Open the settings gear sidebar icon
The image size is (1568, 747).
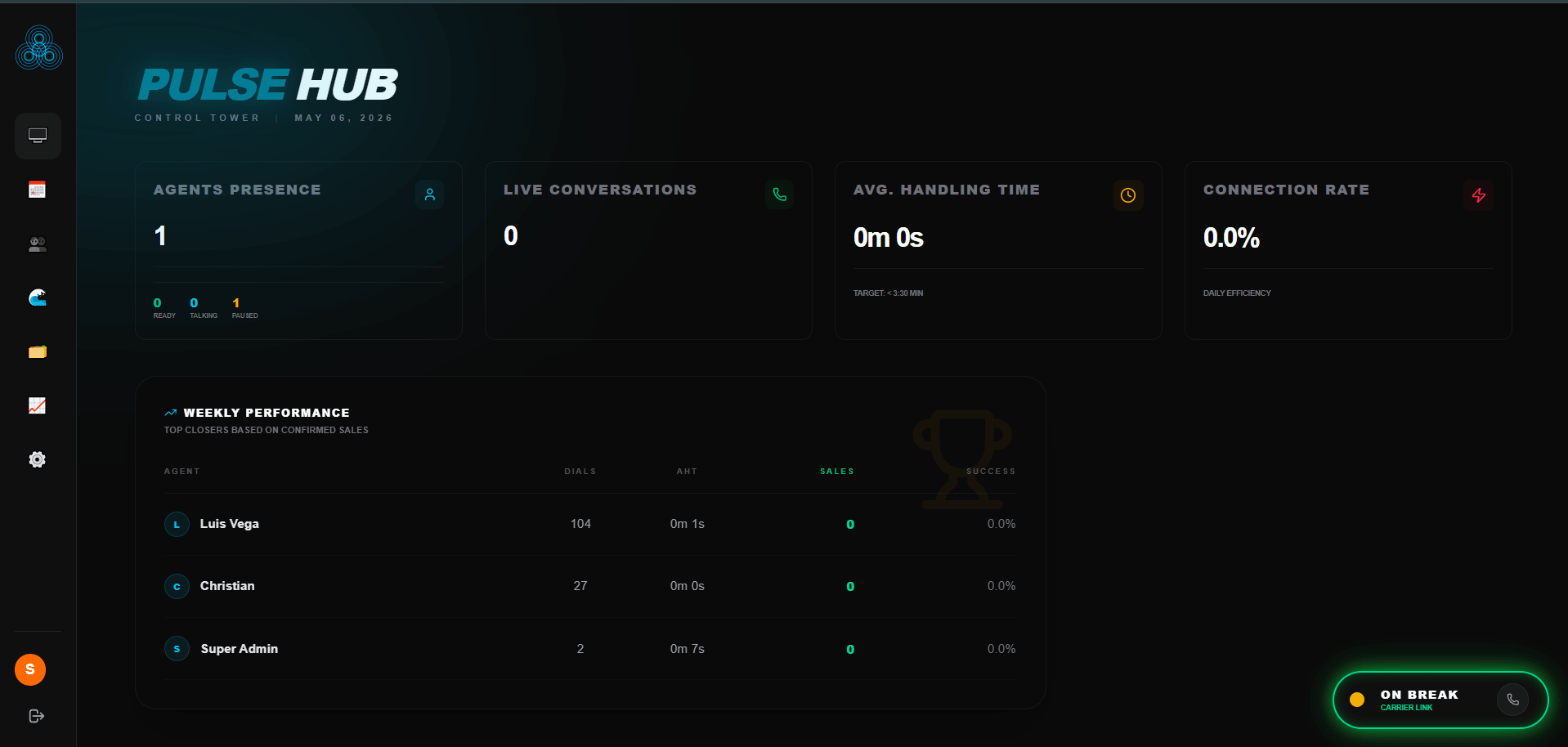[38, 459]
